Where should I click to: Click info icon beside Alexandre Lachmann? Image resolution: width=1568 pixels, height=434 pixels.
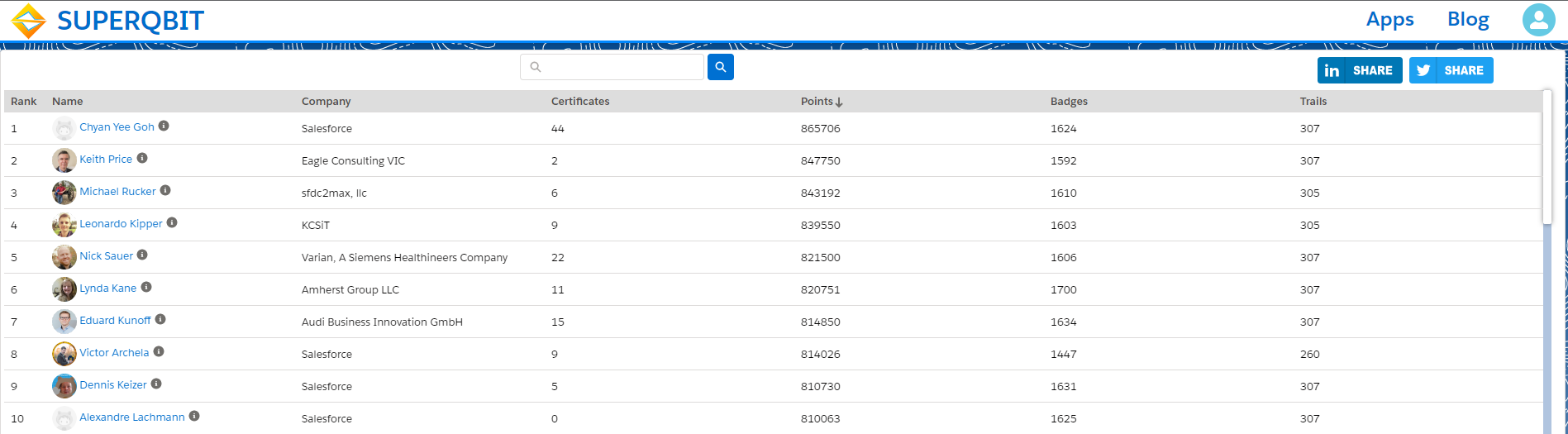tap(194, 416)
